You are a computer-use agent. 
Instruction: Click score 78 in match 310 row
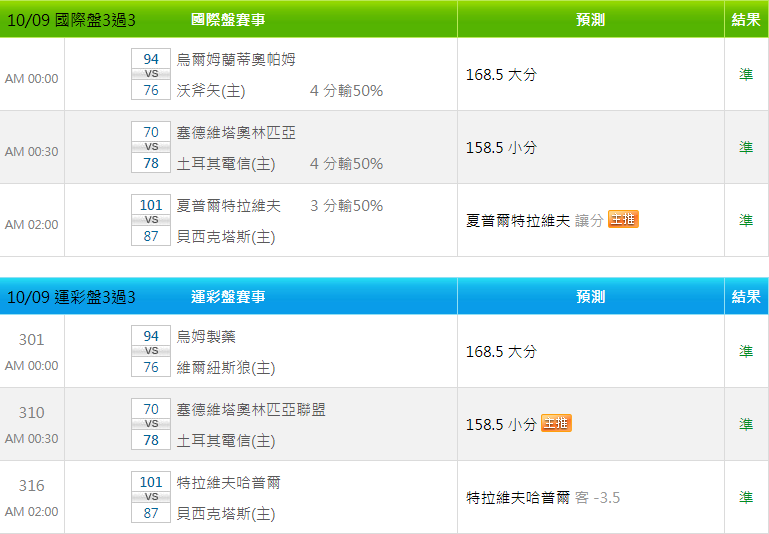pyautogui.click(x=151, y=440)
